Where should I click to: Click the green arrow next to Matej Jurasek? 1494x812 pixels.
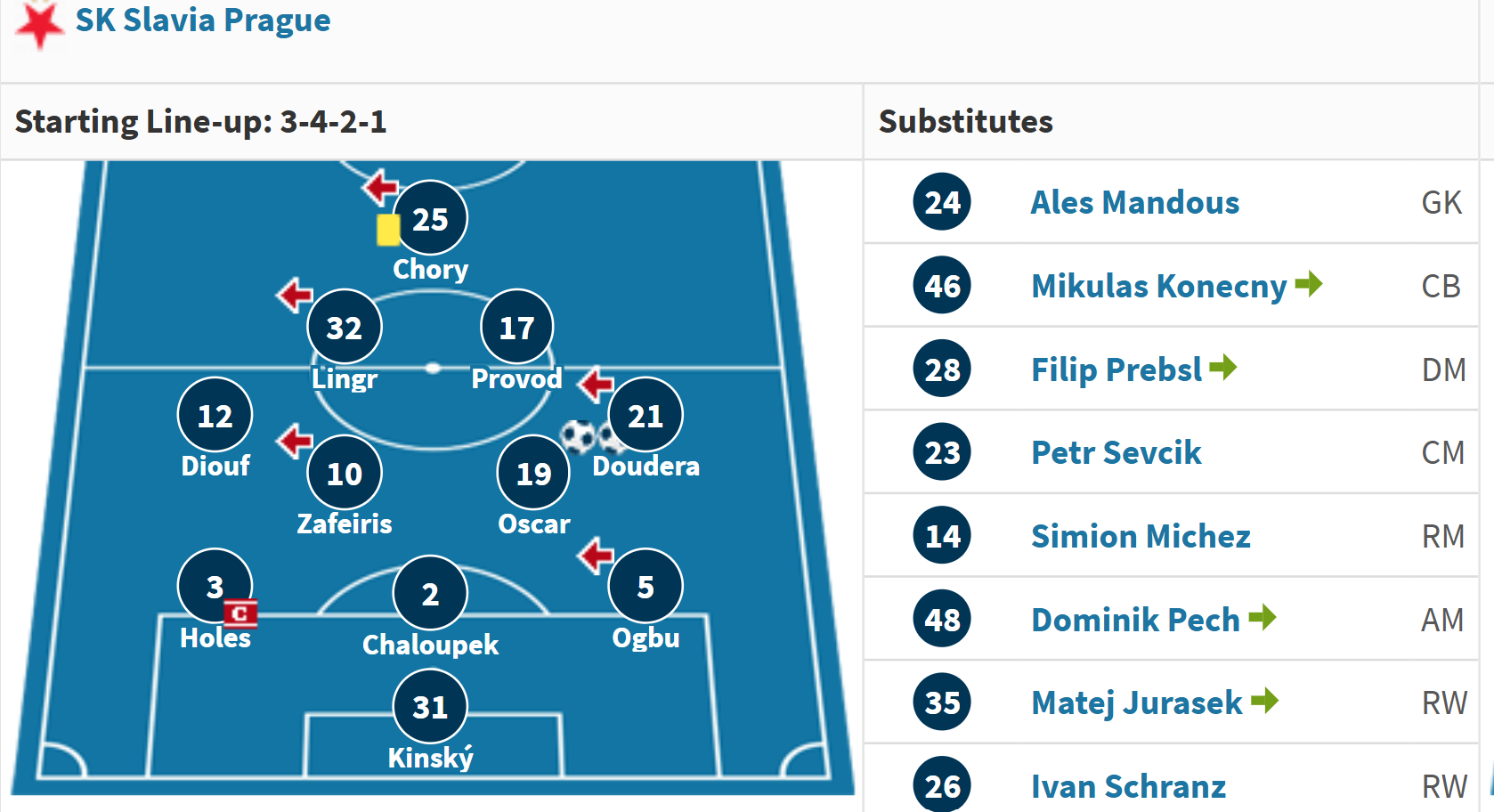point(1264,701)
